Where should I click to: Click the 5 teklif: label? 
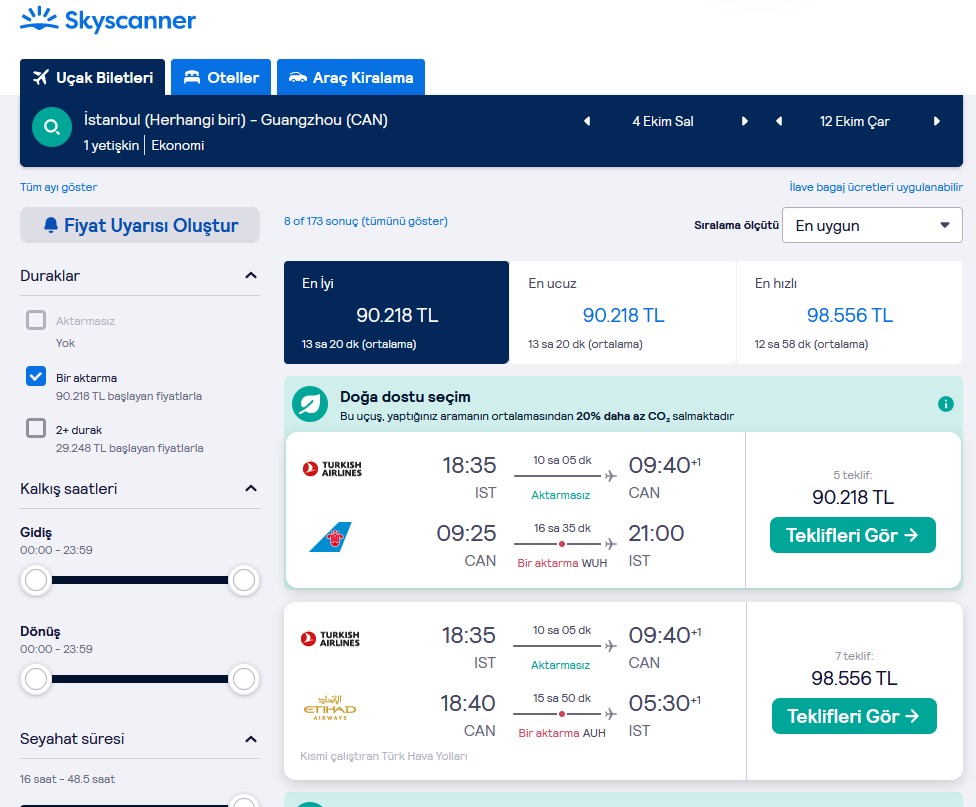[x=853, y=475]
